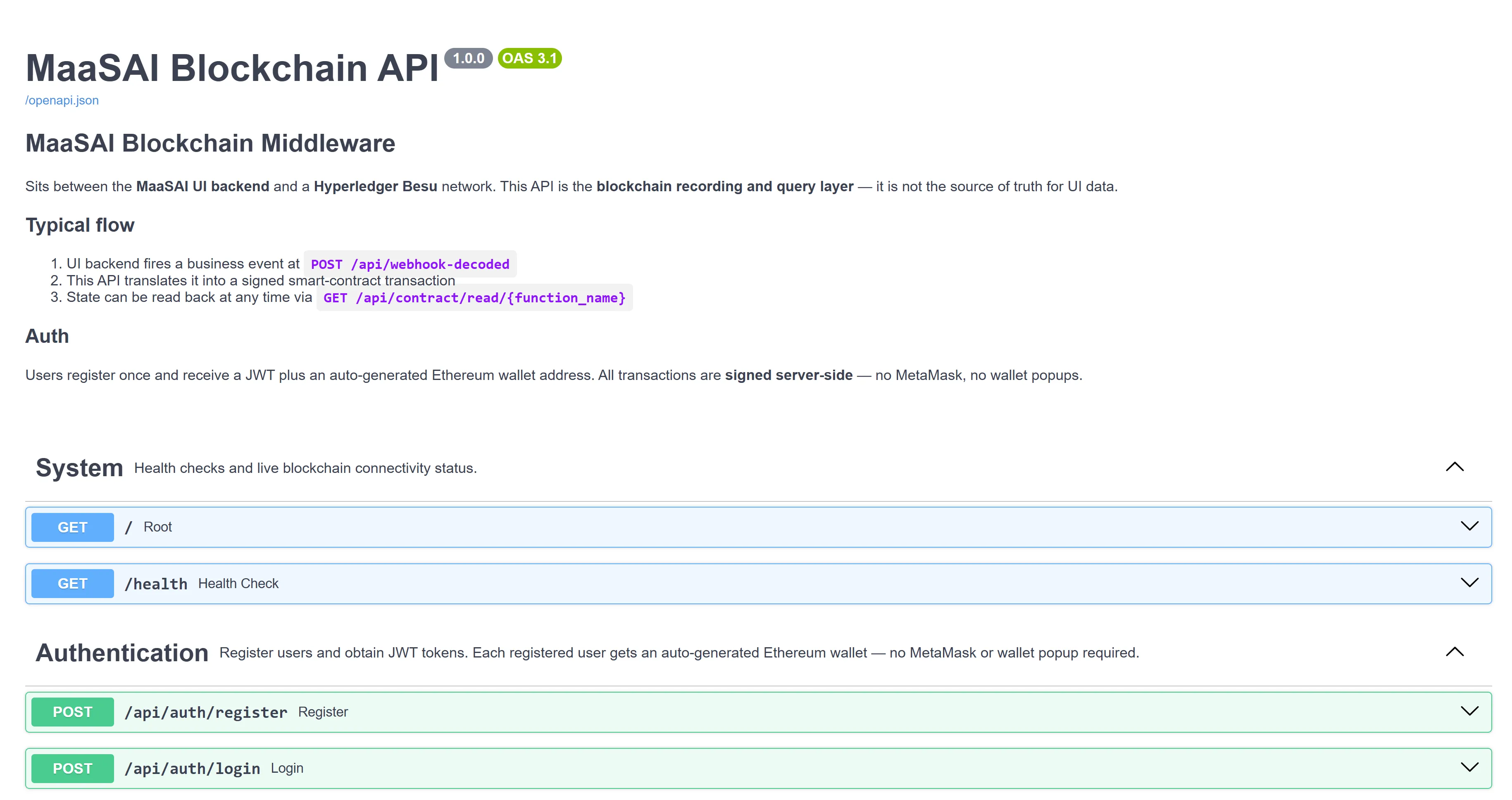This screenshot has width=1512, height=800.
Task: Select the /api/auth/login path text
Action: [193, 769]
